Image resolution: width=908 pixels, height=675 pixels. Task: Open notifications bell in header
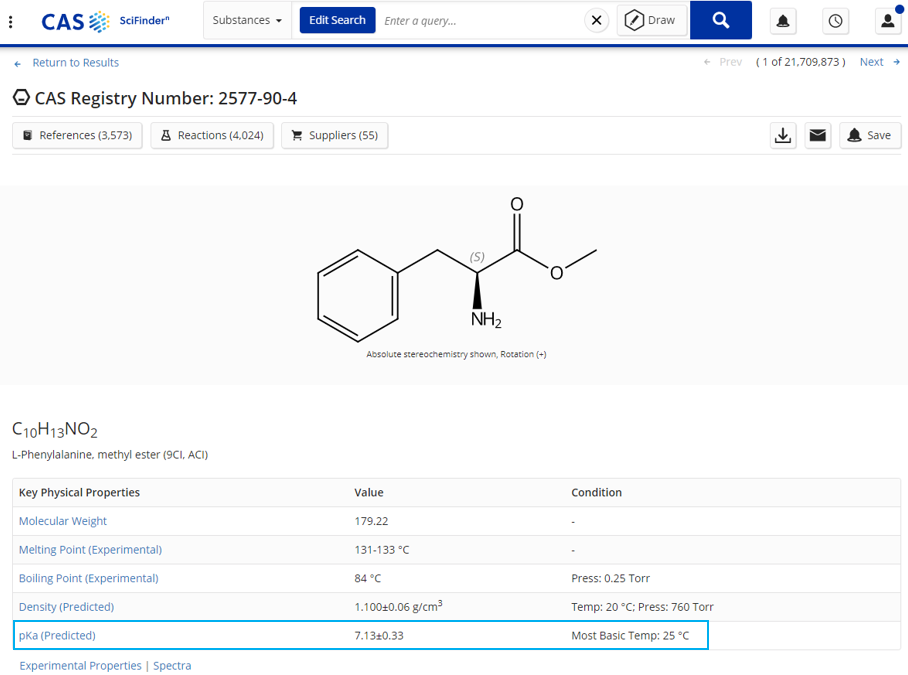coord(783,21)
